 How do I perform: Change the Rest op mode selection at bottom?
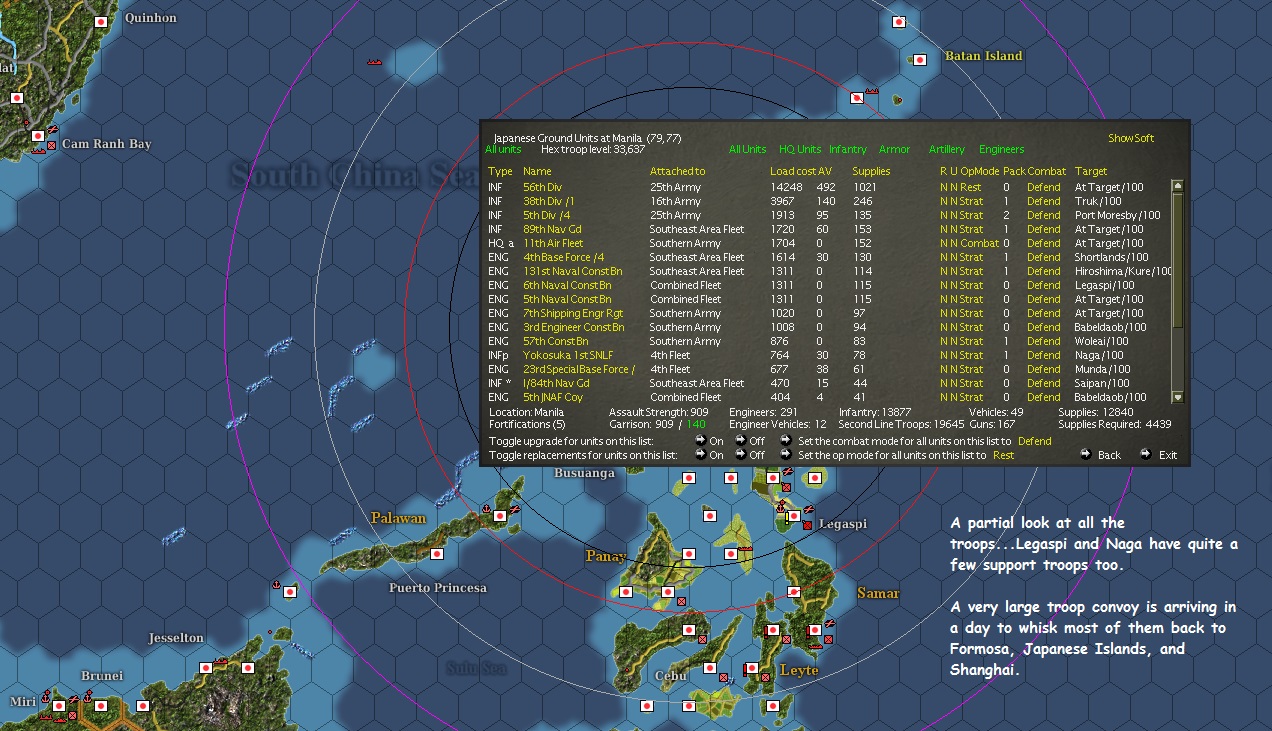pyautogui.click(x=1003, y=455)
